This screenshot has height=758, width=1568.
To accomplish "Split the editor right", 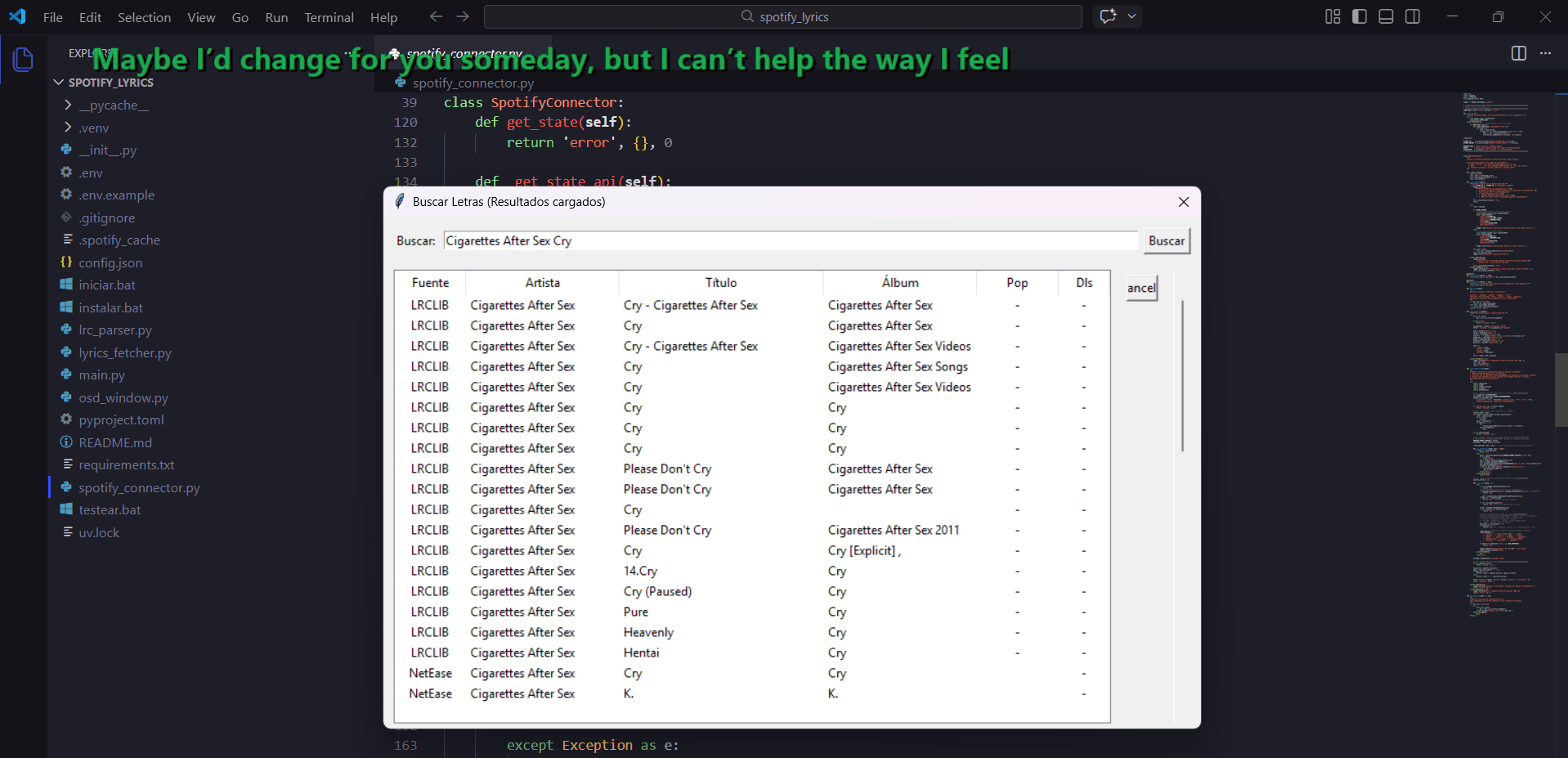I will tap(1519, 53).
